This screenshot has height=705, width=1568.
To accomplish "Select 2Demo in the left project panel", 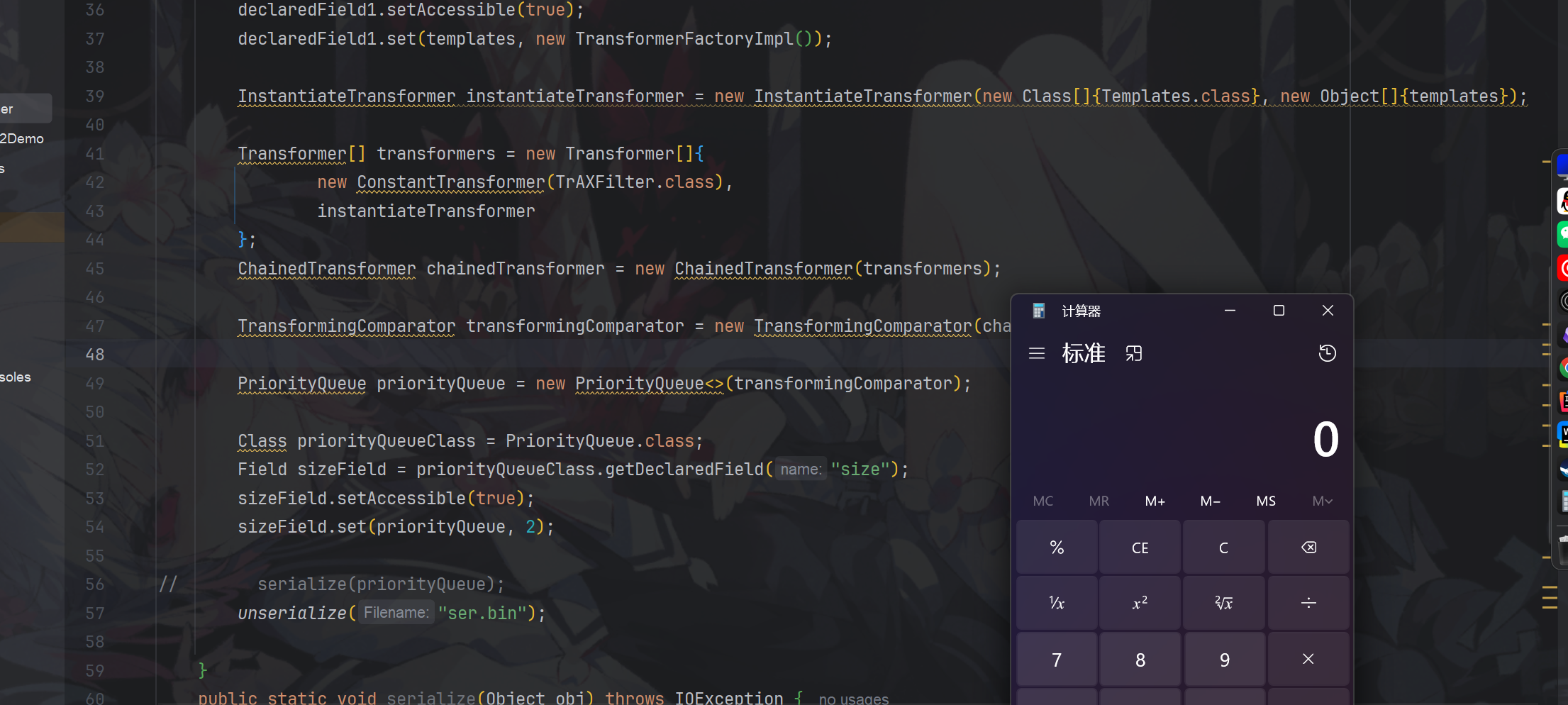I will [x=21, y=138].
